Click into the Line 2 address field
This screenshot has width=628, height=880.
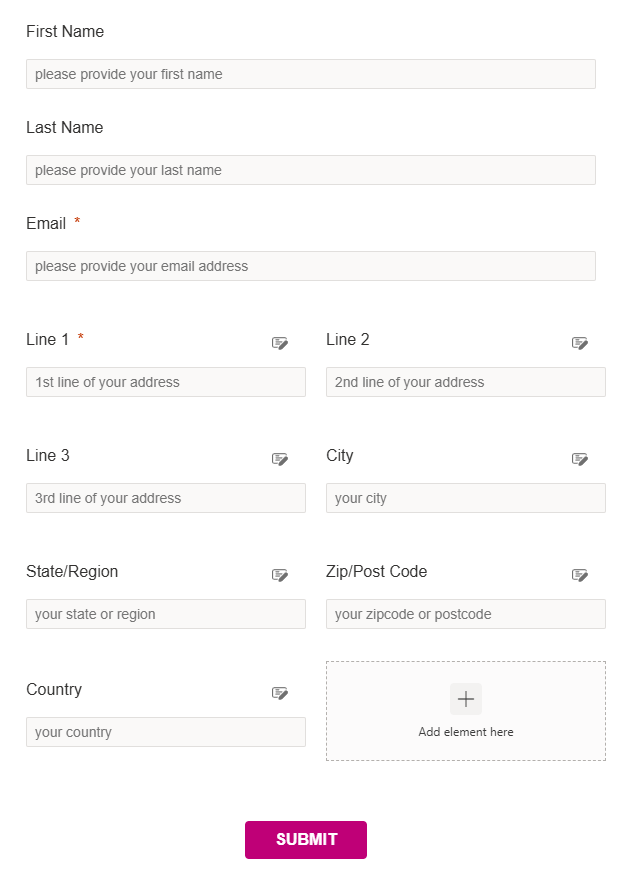pos(466,382)
